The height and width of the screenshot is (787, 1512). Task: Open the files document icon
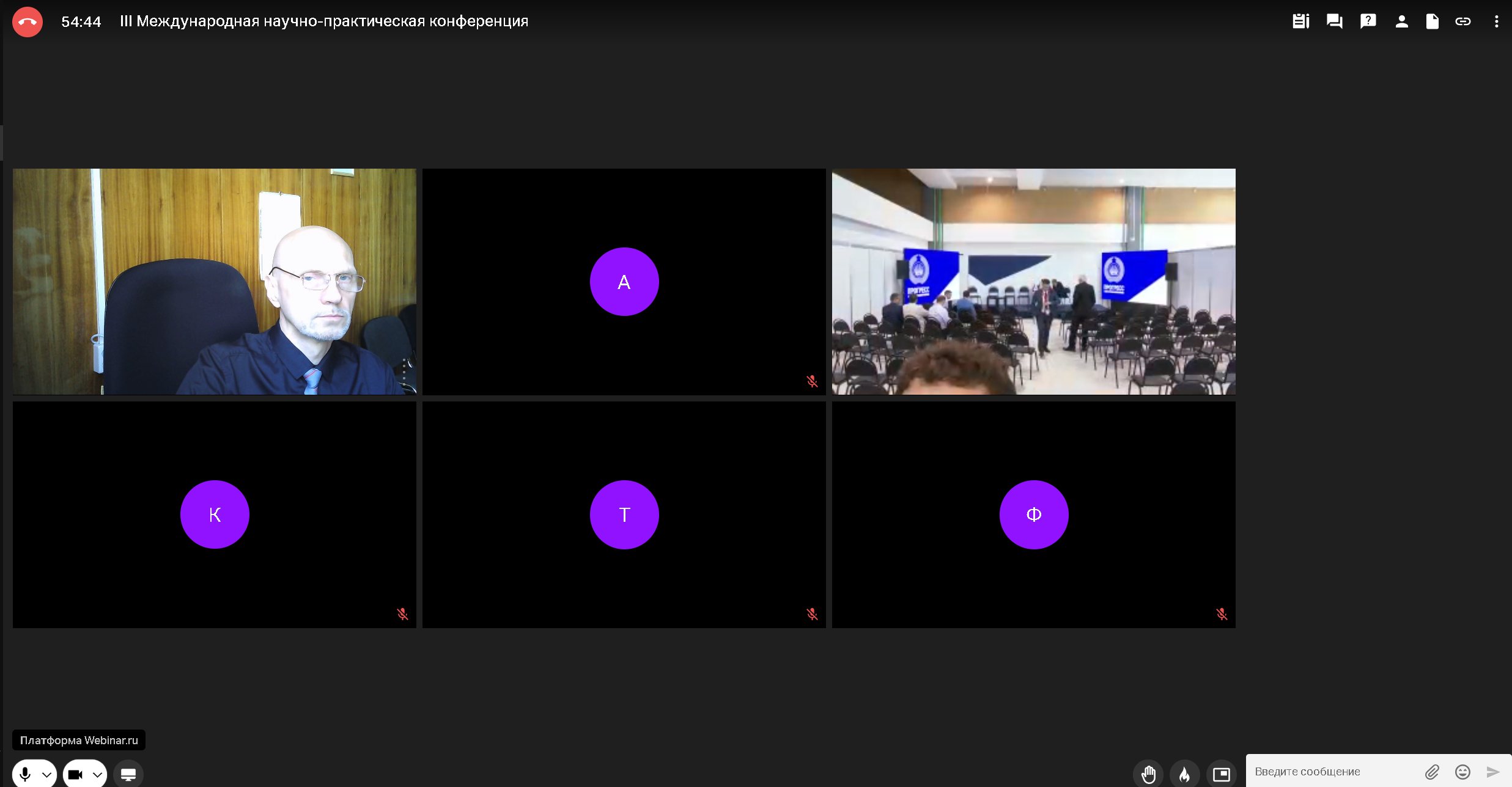[1432, 21]
